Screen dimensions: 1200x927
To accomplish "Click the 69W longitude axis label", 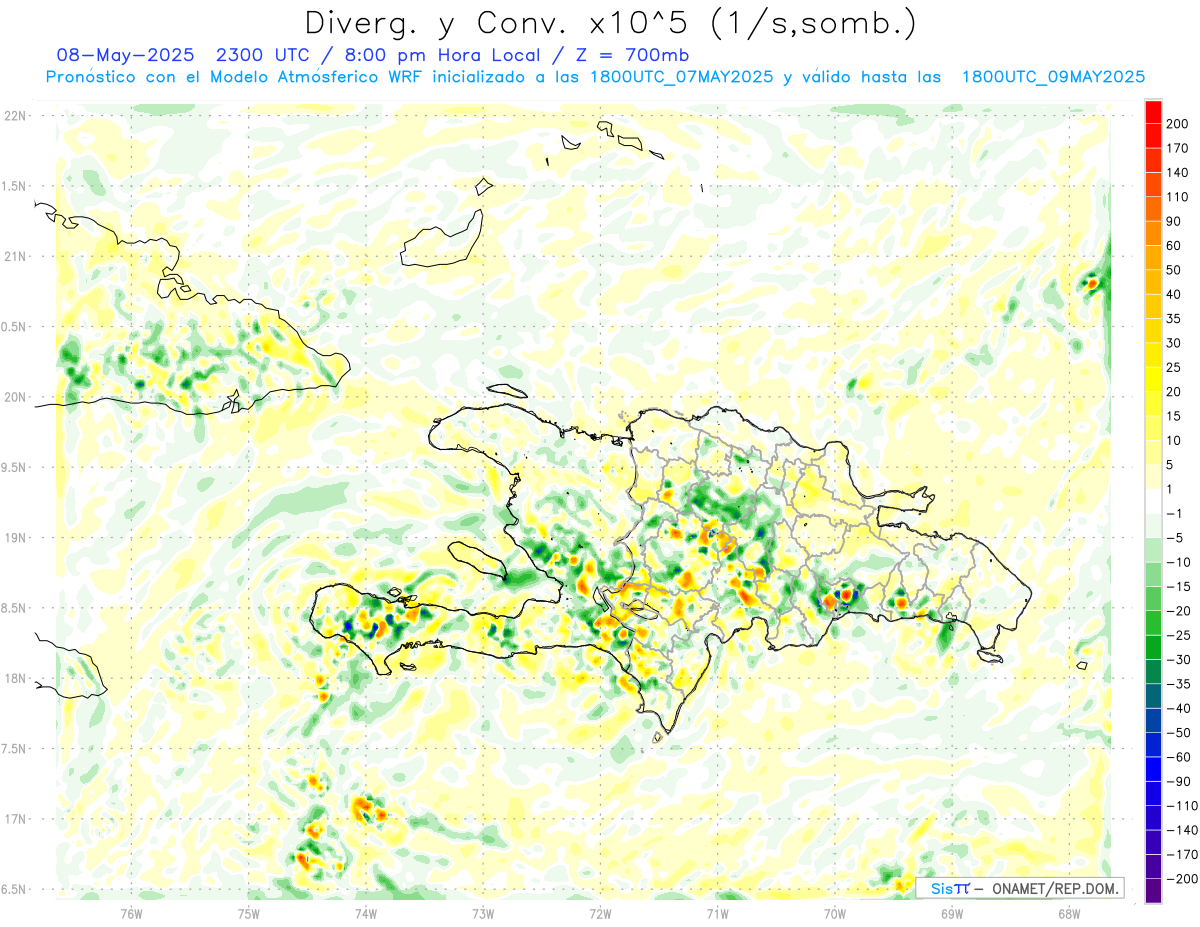I will tap(951, 912).
